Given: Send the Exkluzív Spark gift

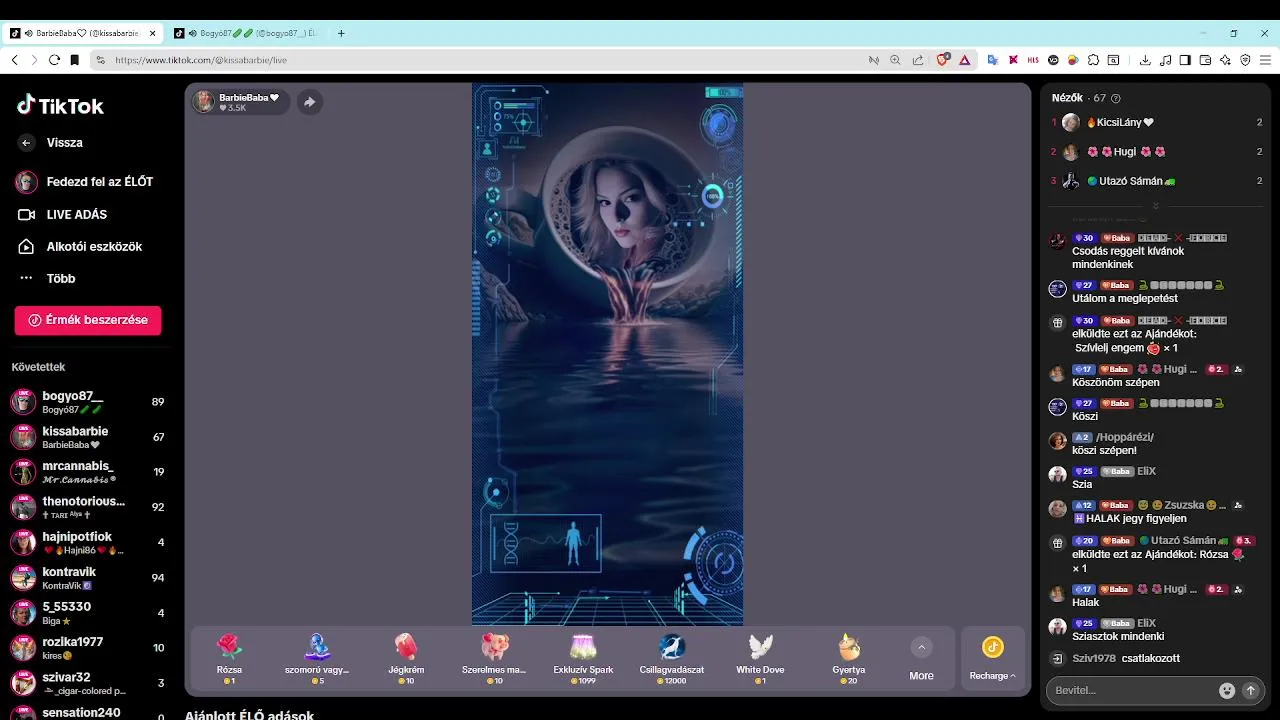Looking at the screenshot, I should tap(583, 659).
